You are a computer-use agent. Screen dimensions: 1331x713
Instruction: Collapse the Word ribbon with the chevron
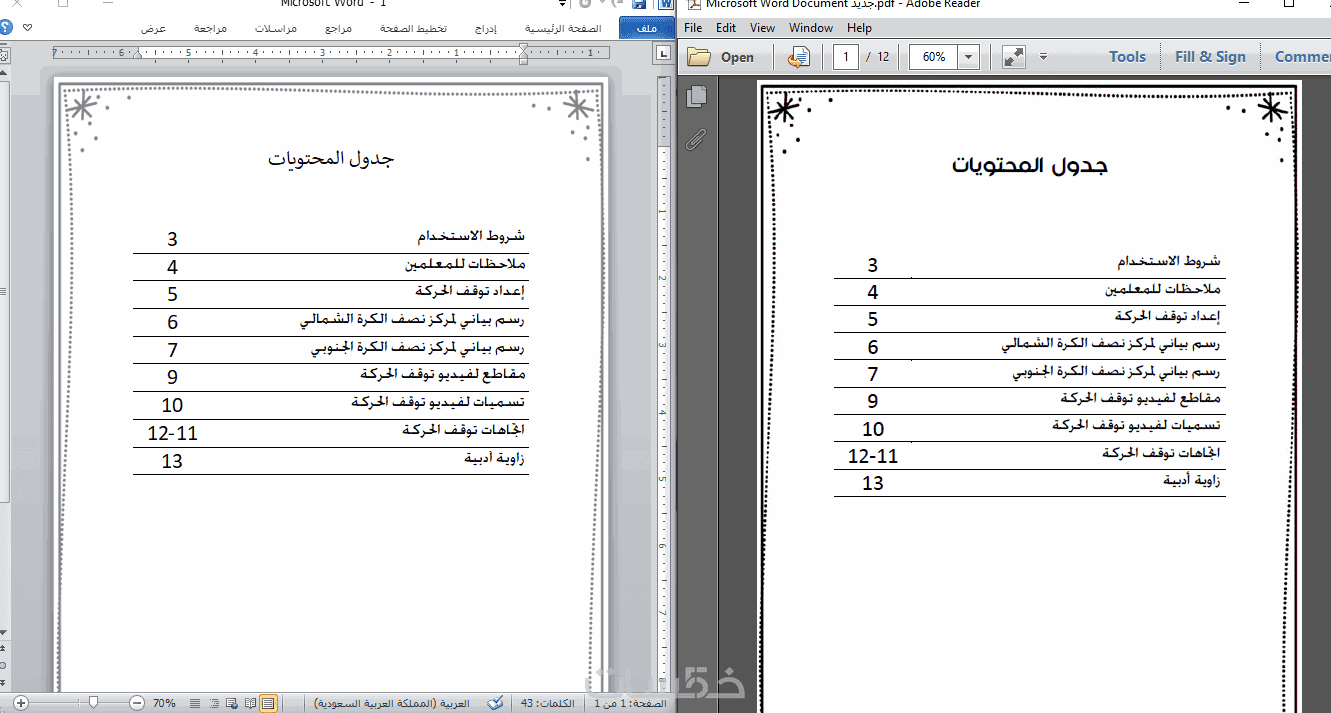point(26,28)
